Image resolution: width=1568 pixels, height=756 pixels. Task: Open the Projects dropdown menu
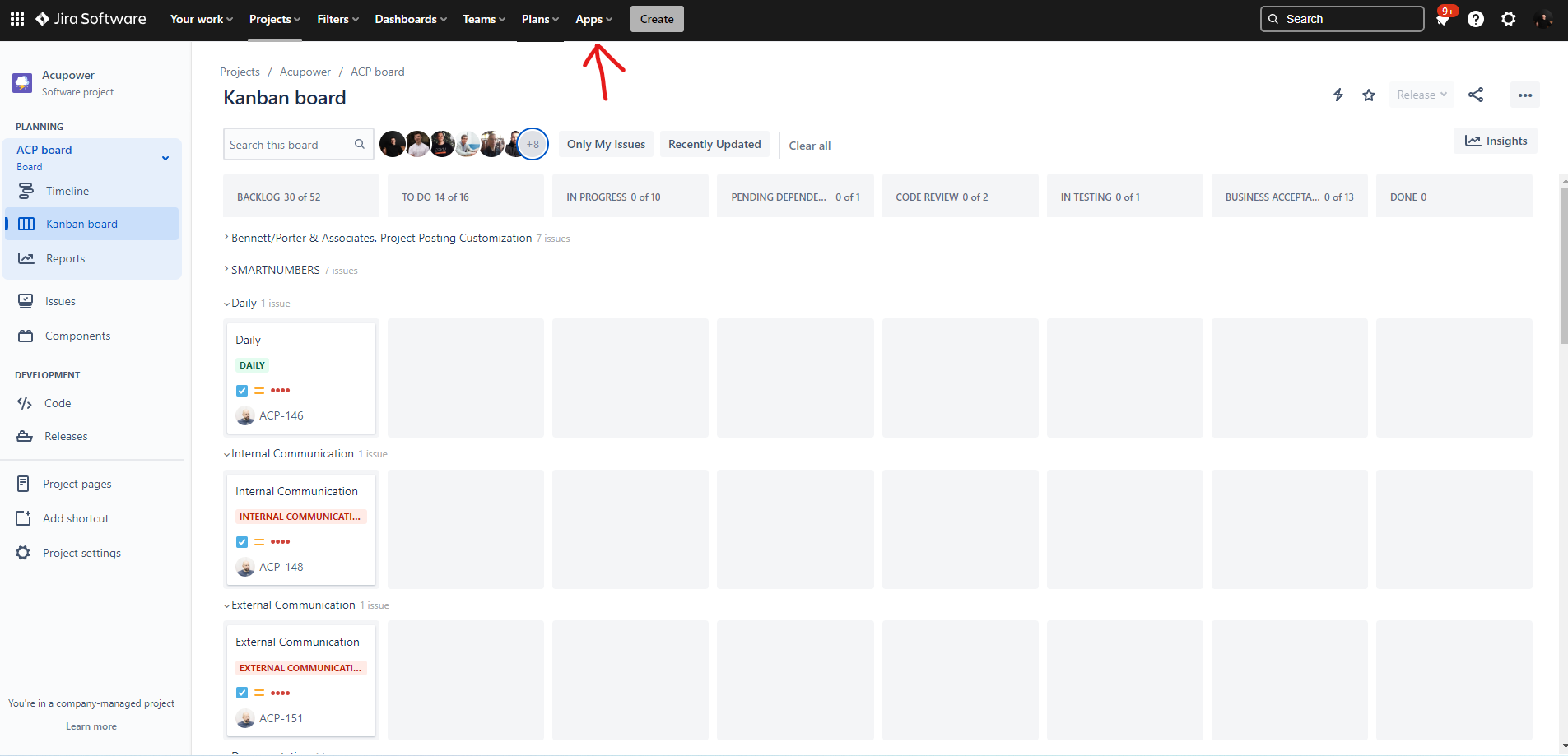pos(275,19)
